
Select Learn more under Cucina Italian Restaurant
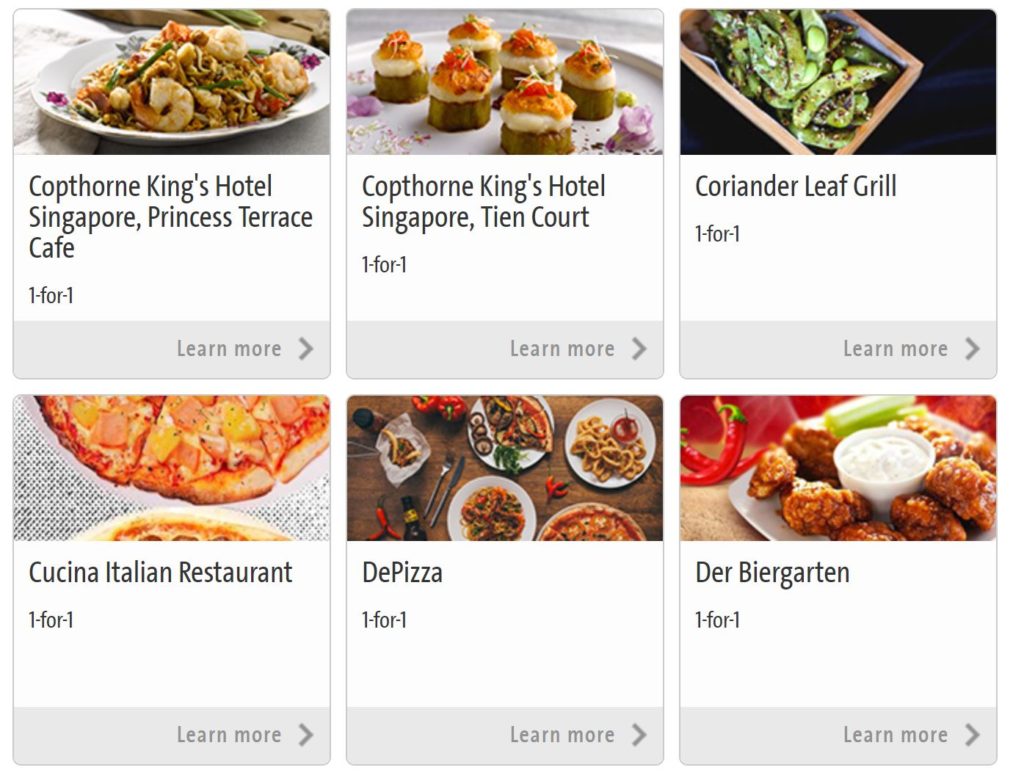(229, 734)
